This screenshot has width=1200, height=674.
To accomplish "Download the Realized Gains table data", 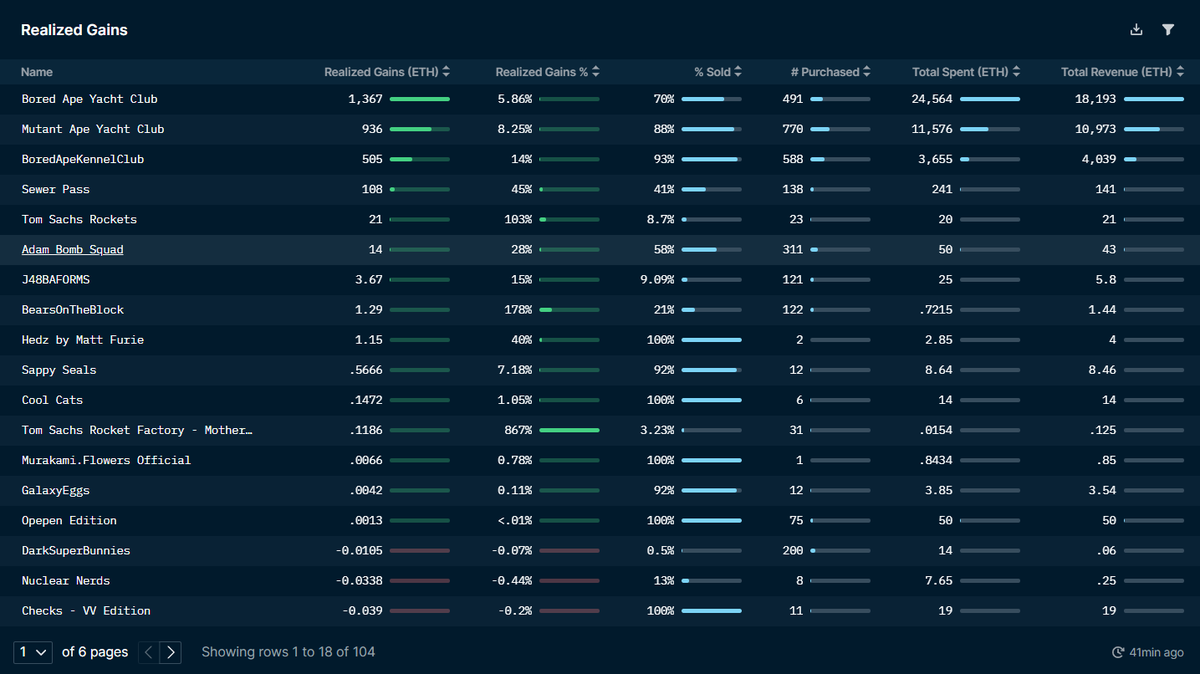I will pyautogui.click(x=1136, y=30).
